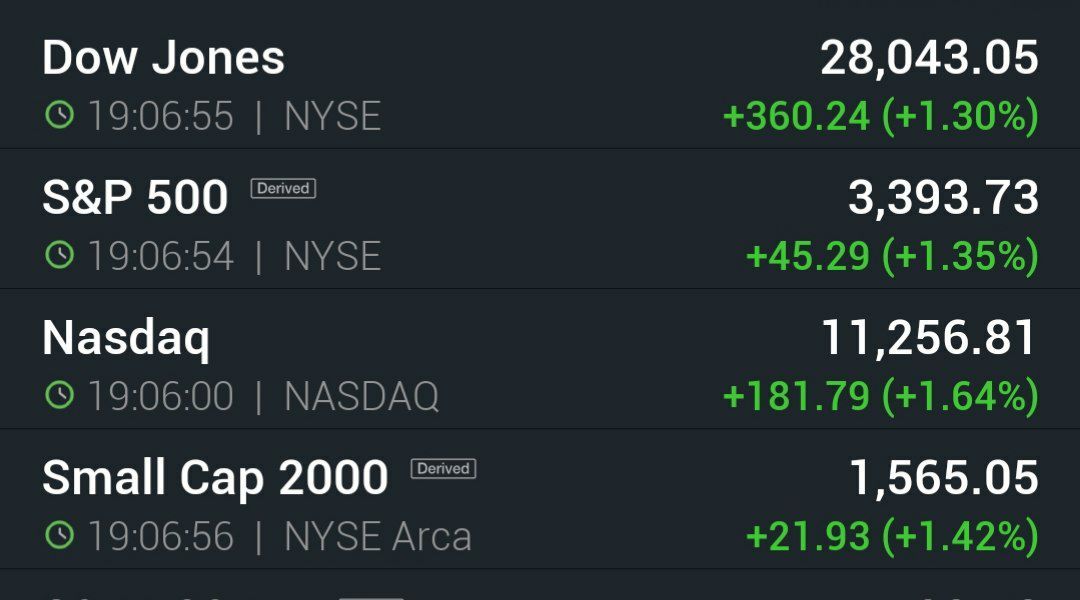Select the S&P 500 price 3,393.73
The image size is (1080, 600).
coord(943,198)
